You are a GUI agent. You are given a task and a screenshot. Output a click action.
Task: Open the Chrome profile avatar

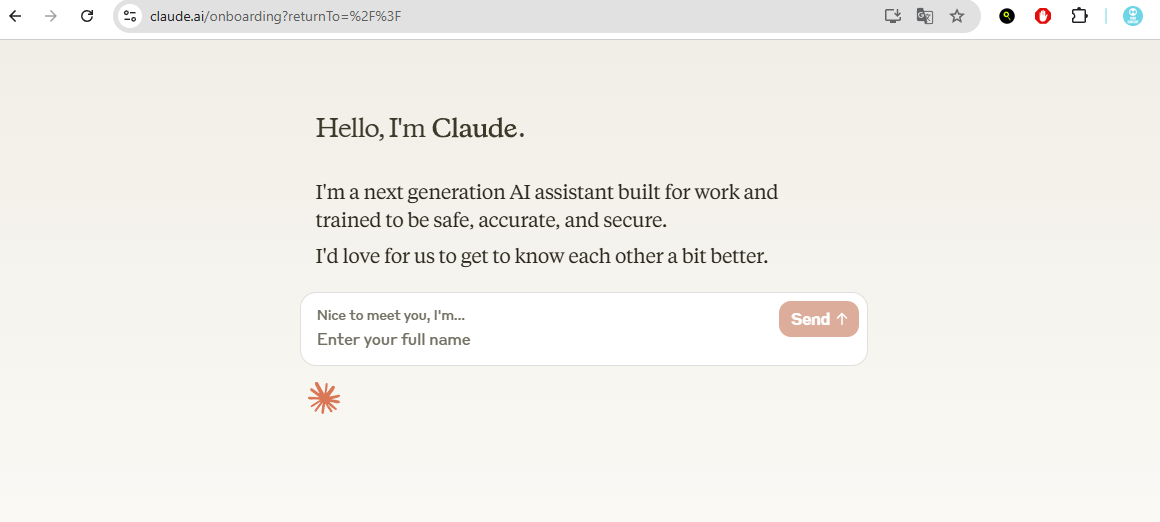tap(1132, 16)
